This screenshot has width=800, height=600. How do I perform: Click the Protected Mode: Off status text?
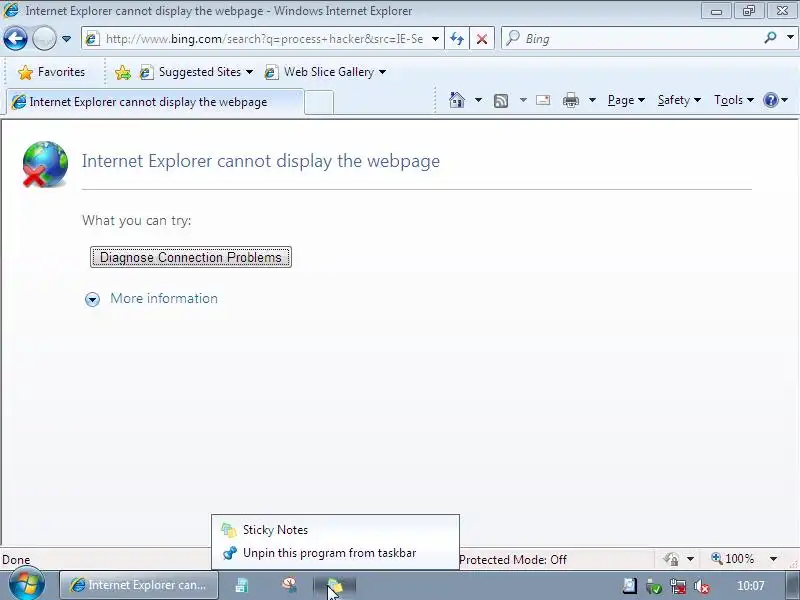pos(513,560)
